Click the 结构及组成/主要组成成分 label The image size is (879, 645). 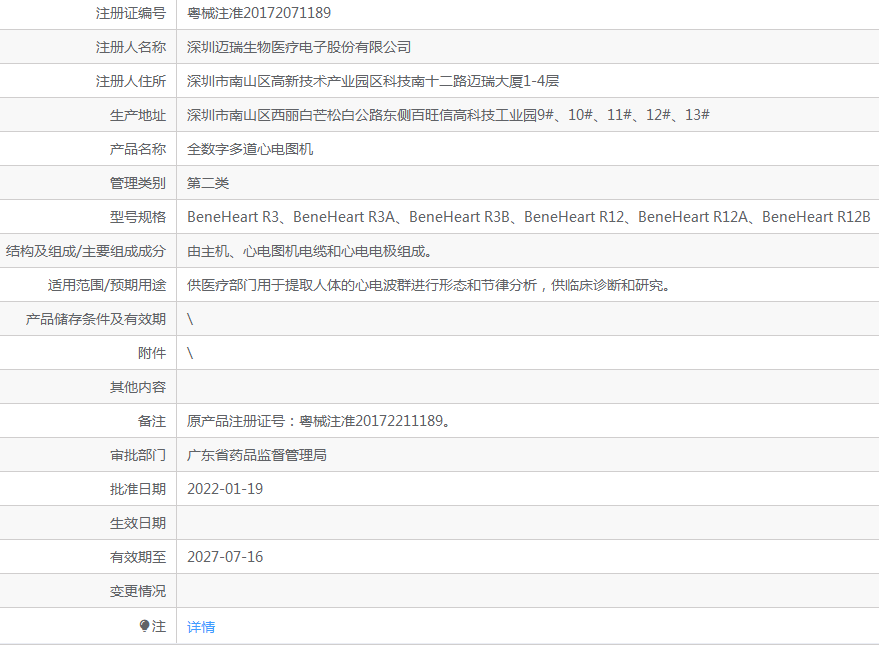[86, 251]
